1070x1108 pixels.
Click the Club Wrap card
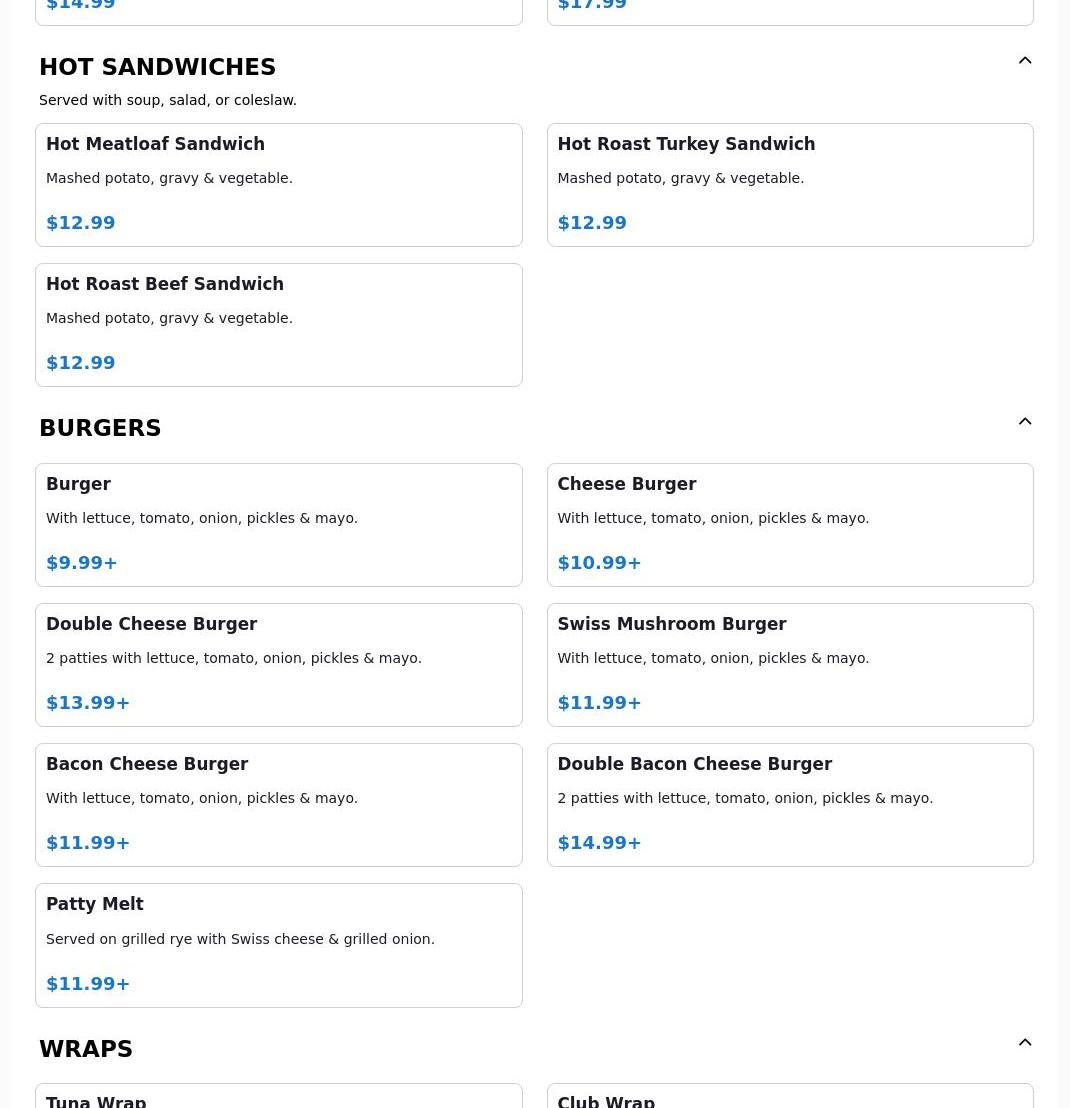click(789, 1097)
